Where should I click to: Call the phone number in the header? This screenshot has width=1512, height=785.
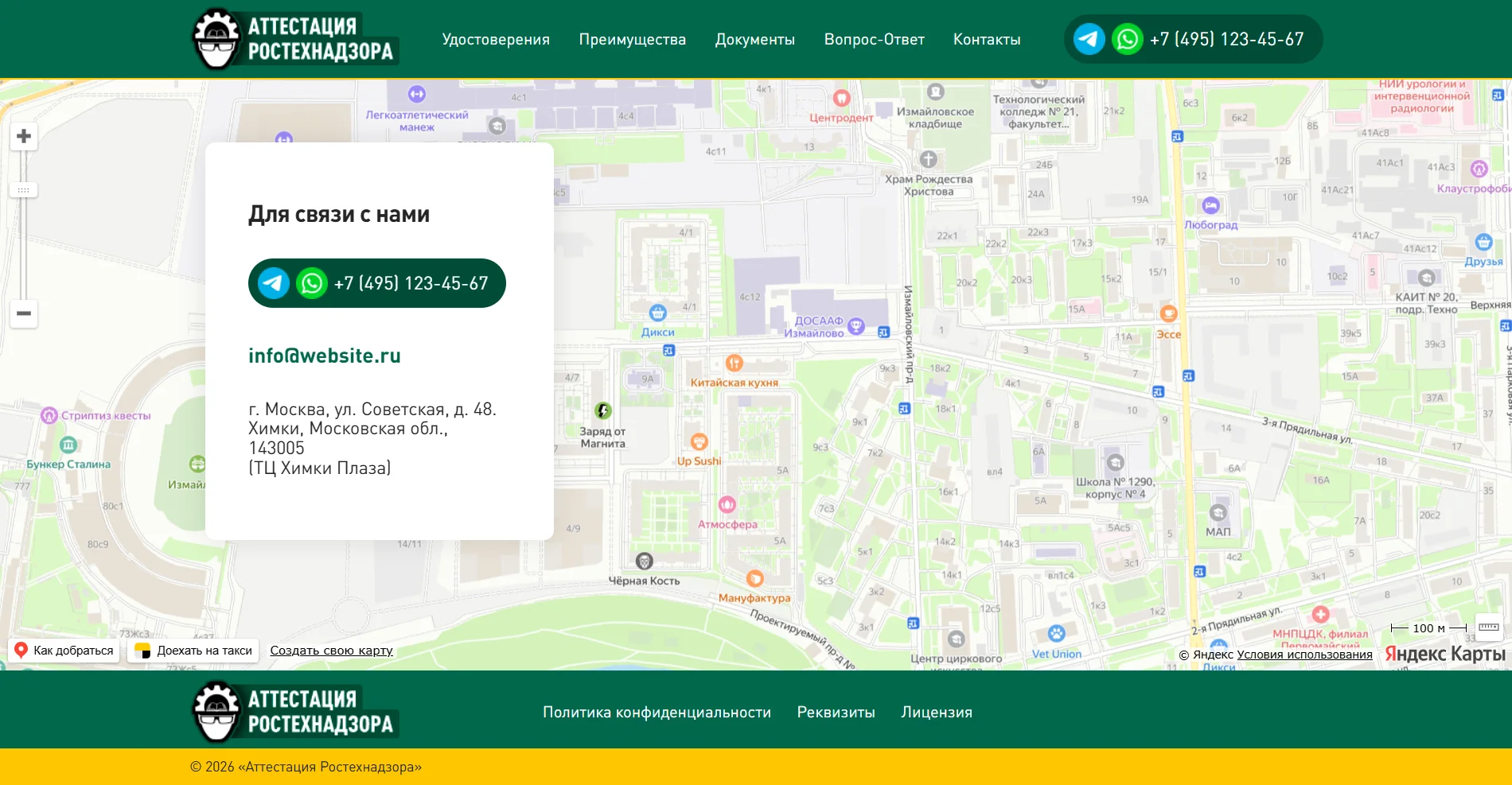[x=1227, y=39]
